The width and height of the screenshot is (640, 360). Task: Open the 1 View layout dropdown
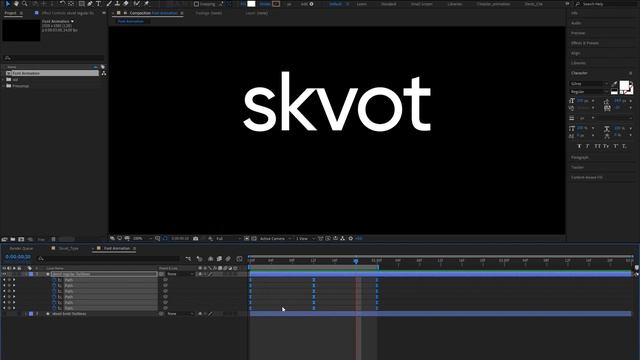pos(305,238)
